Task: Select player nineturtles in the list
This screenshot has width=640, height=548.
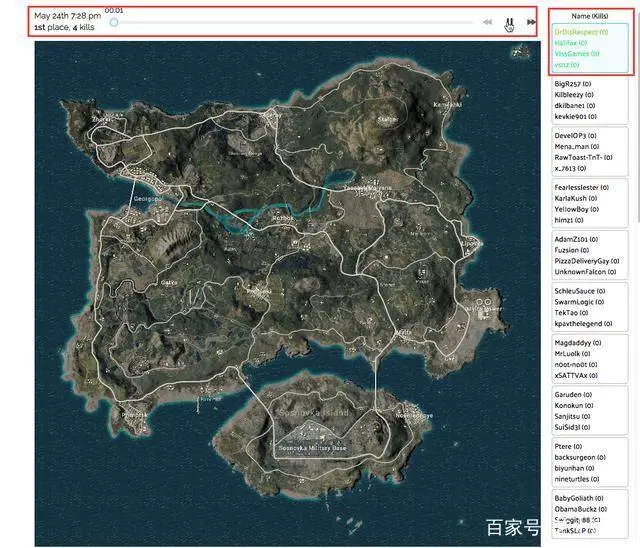Action: (576, 479)
